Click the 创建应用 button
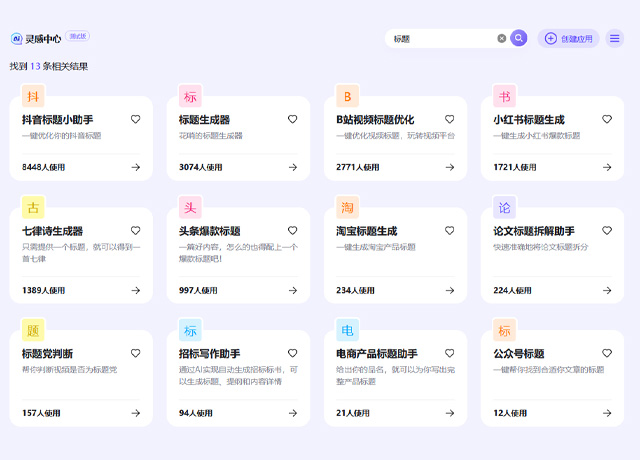 point(568,38)
